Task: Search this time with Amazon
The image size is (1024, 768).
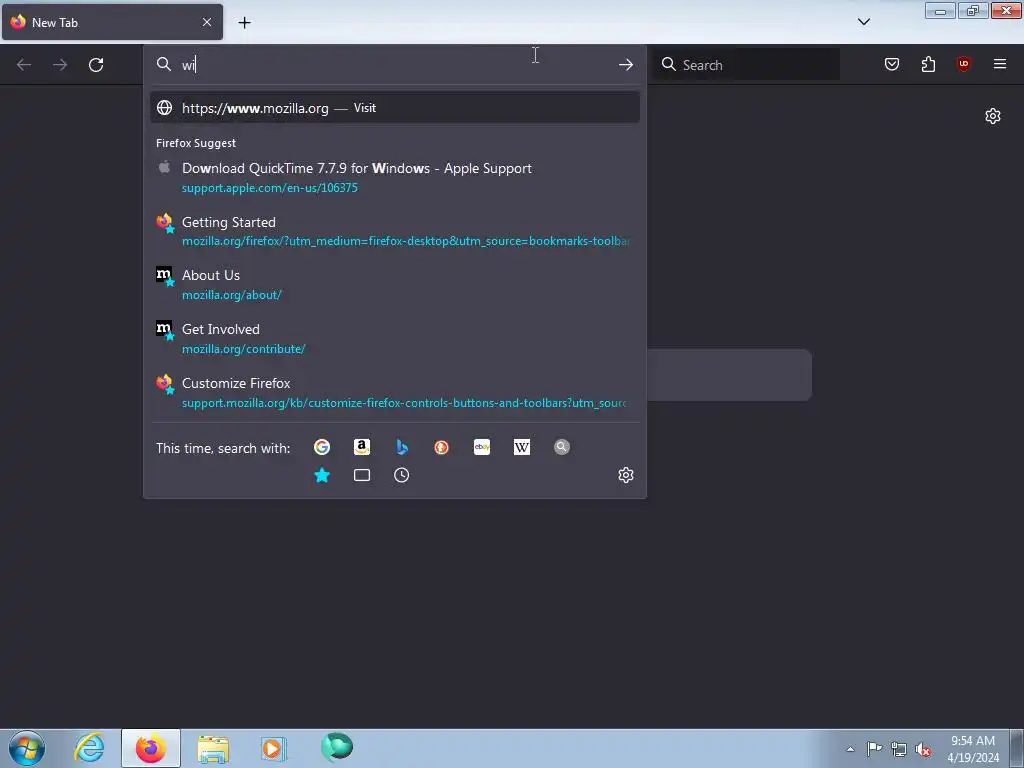Action: [362, 447]
